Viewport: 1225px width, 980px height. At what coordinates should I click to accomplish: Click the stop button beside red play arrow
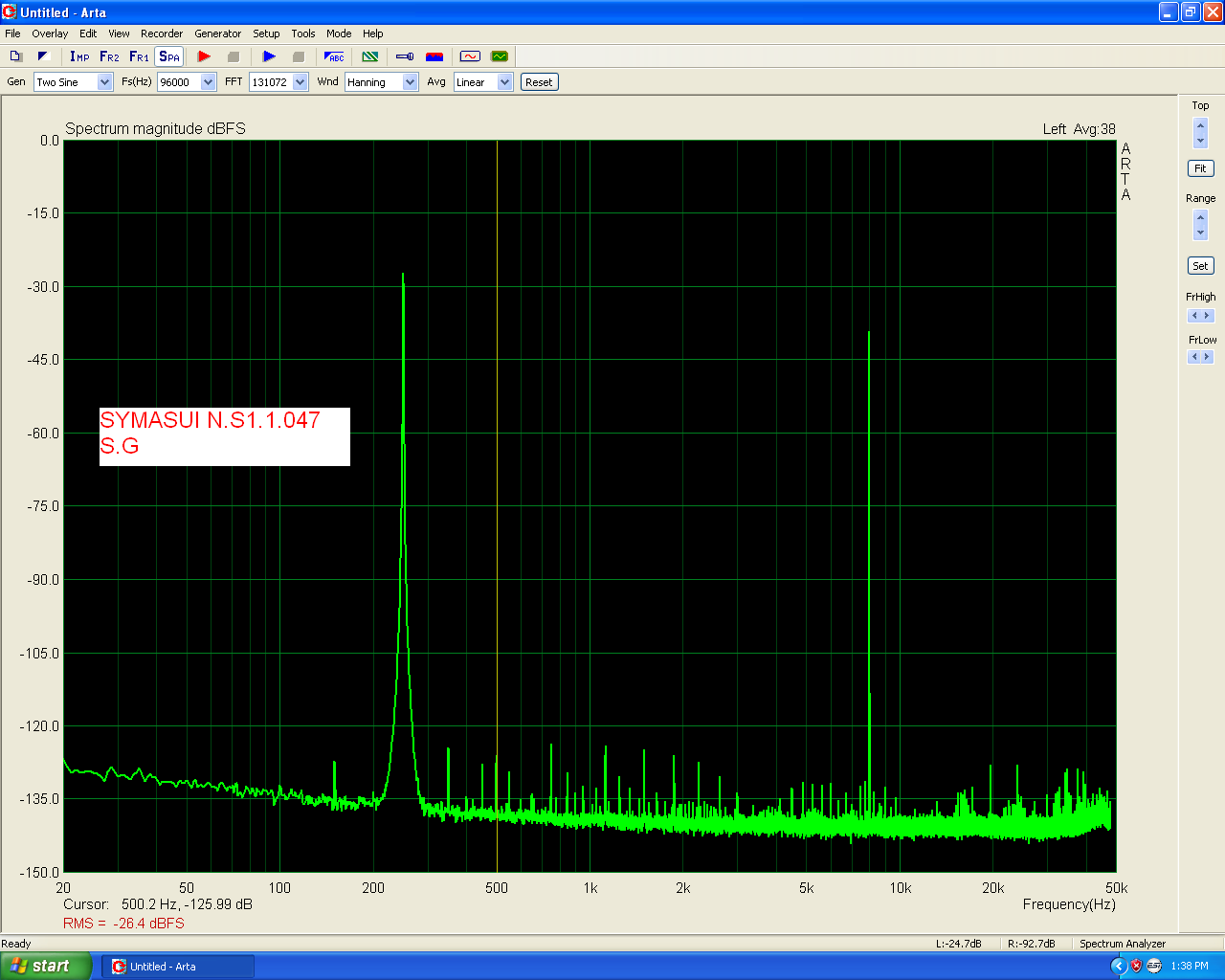[x=234, y=56]
